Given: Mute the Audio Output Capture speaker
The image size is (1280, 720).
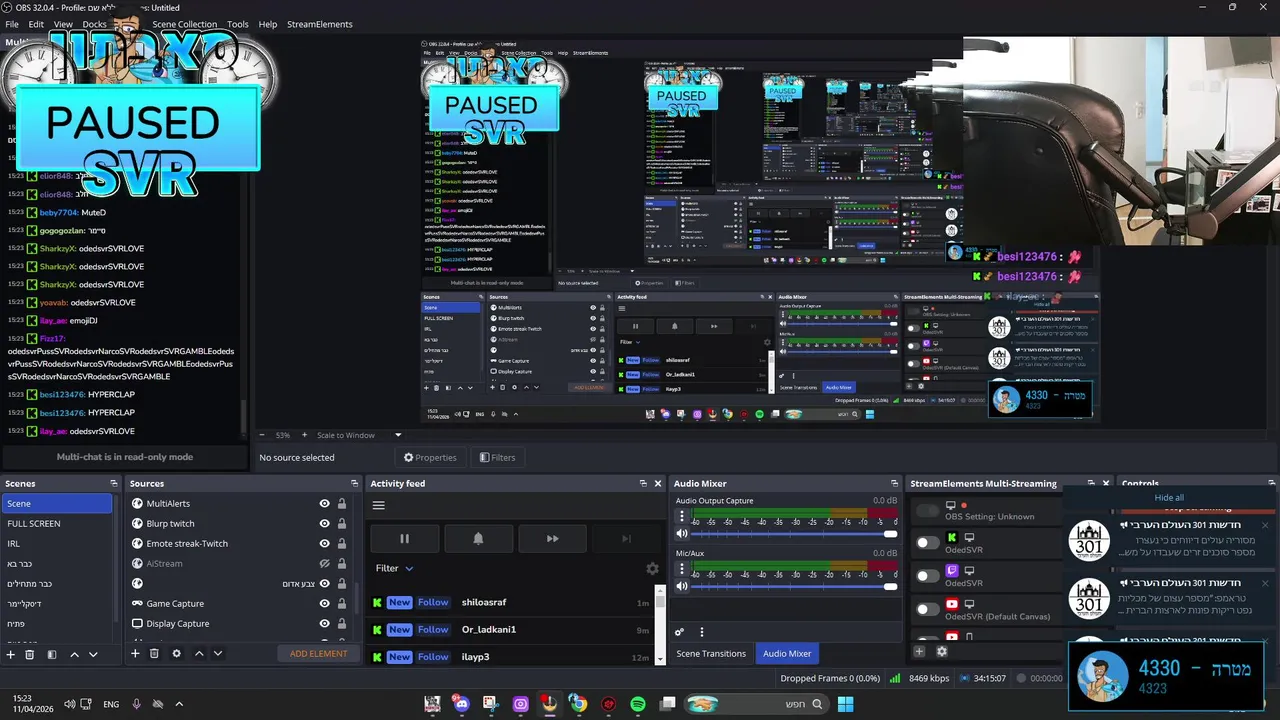Looking at the screenshot, I should (x=682, y=534).
